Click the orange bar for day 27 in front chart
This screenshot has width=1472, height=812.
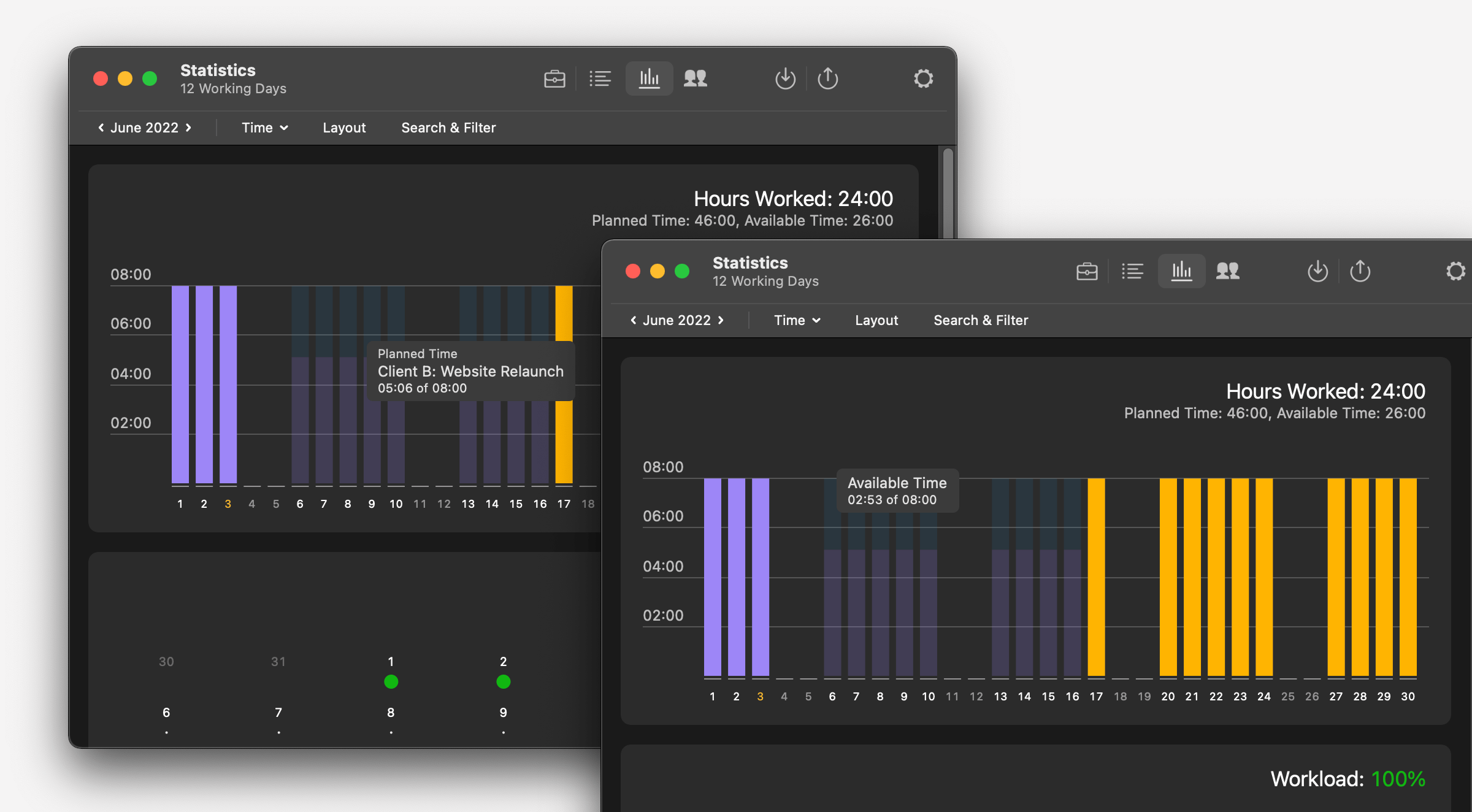[1336, 577]
